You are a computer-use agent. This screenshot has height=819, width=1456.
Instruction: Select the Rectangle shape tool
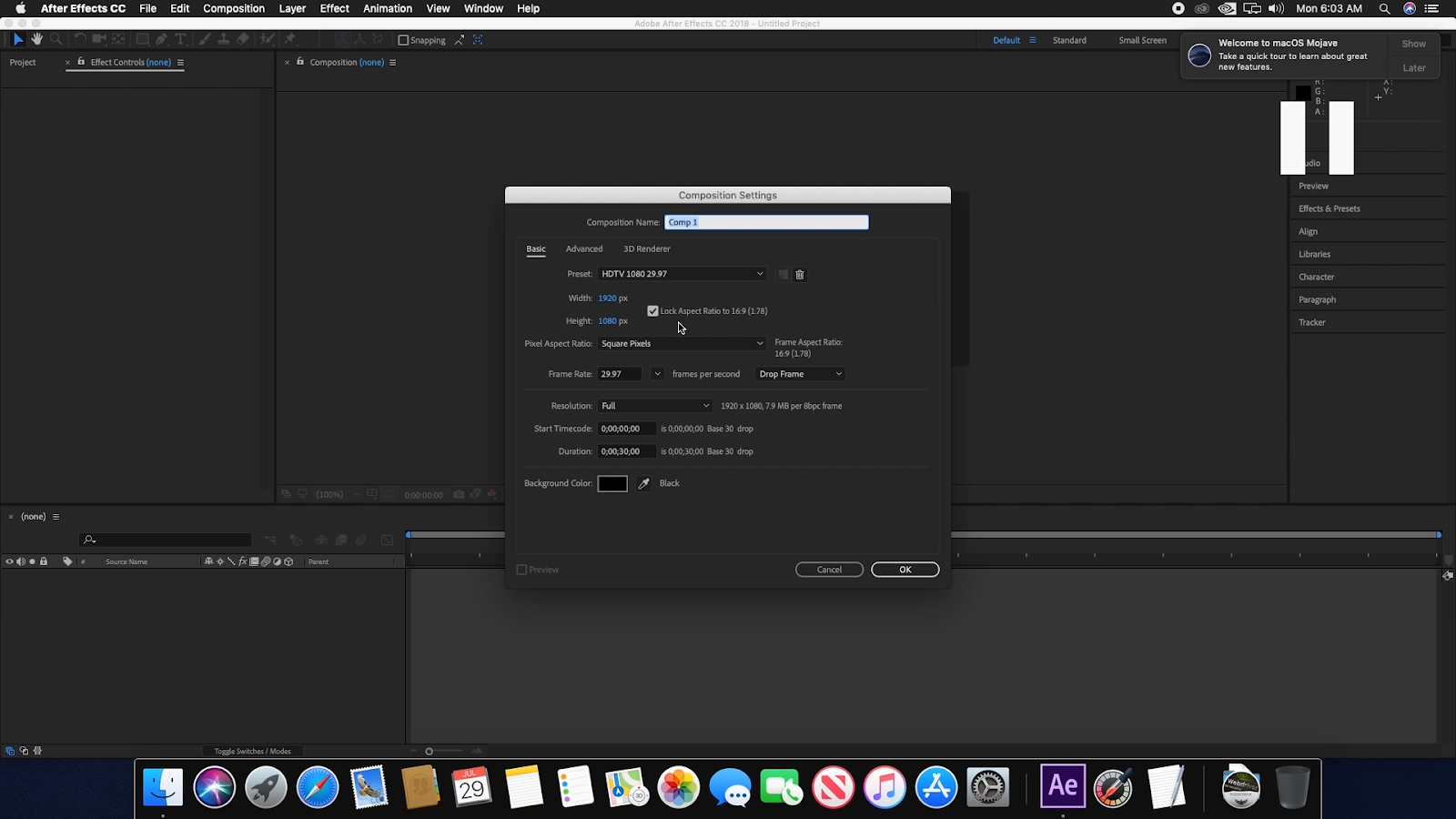(x=142, y=39)
